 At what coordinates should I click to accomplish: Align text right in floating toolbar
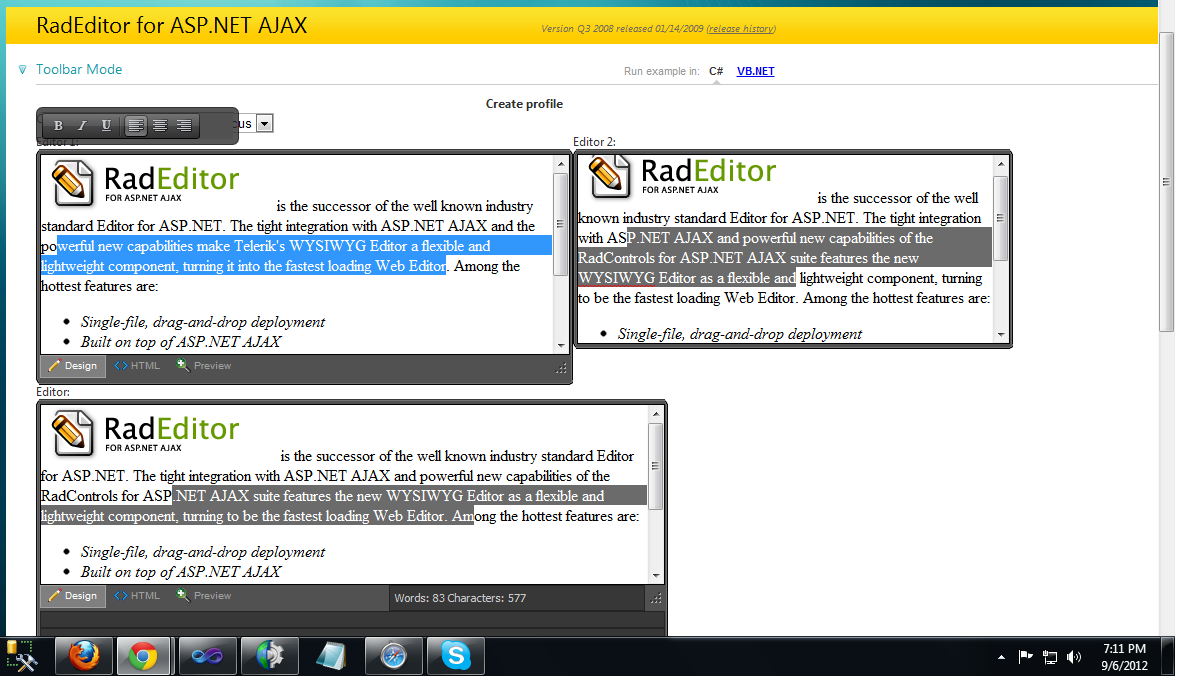coord(183,126)
